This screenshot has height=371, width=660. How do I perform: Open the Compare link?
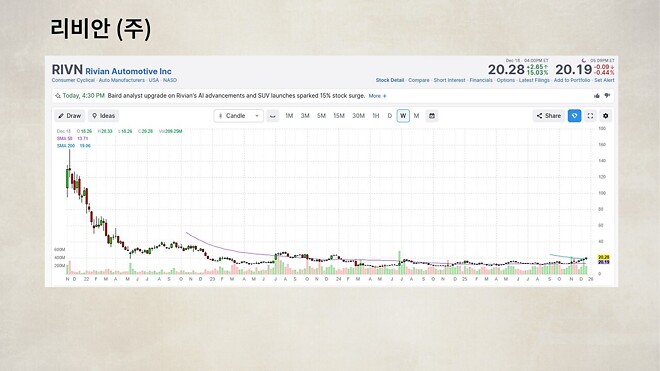(419, 80)
